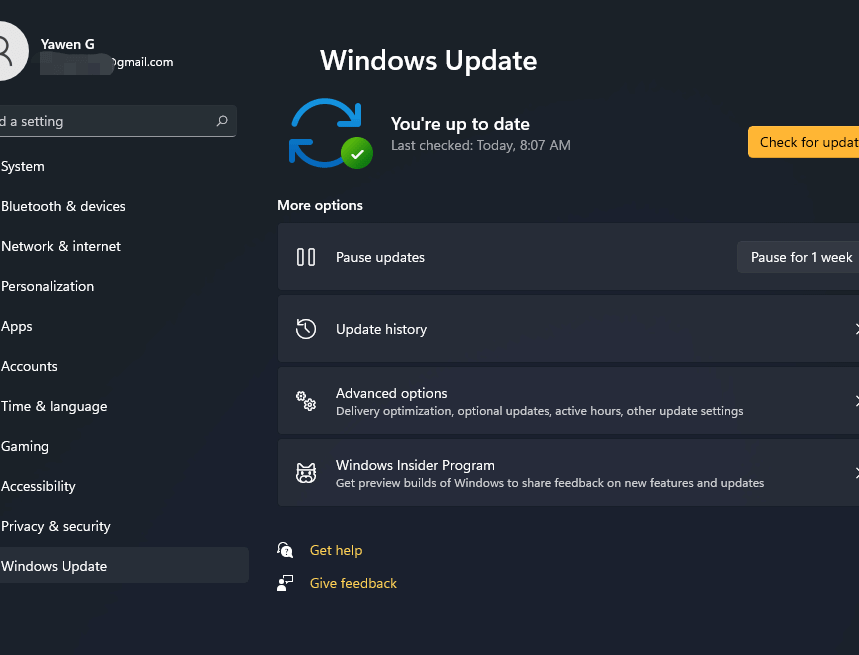Click the Windows Update sync status icon
The height and width of the screenshot is (655, 859).
pyautogui.click(x=329, y=133)
